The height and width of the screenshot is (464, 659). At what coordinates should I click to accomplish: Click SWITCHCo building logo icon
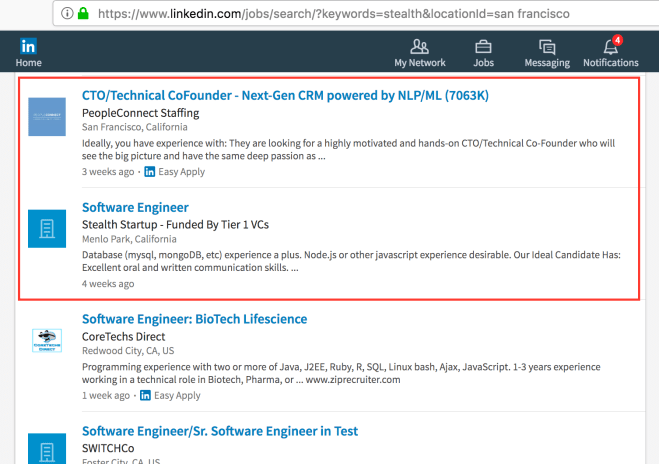47,447
